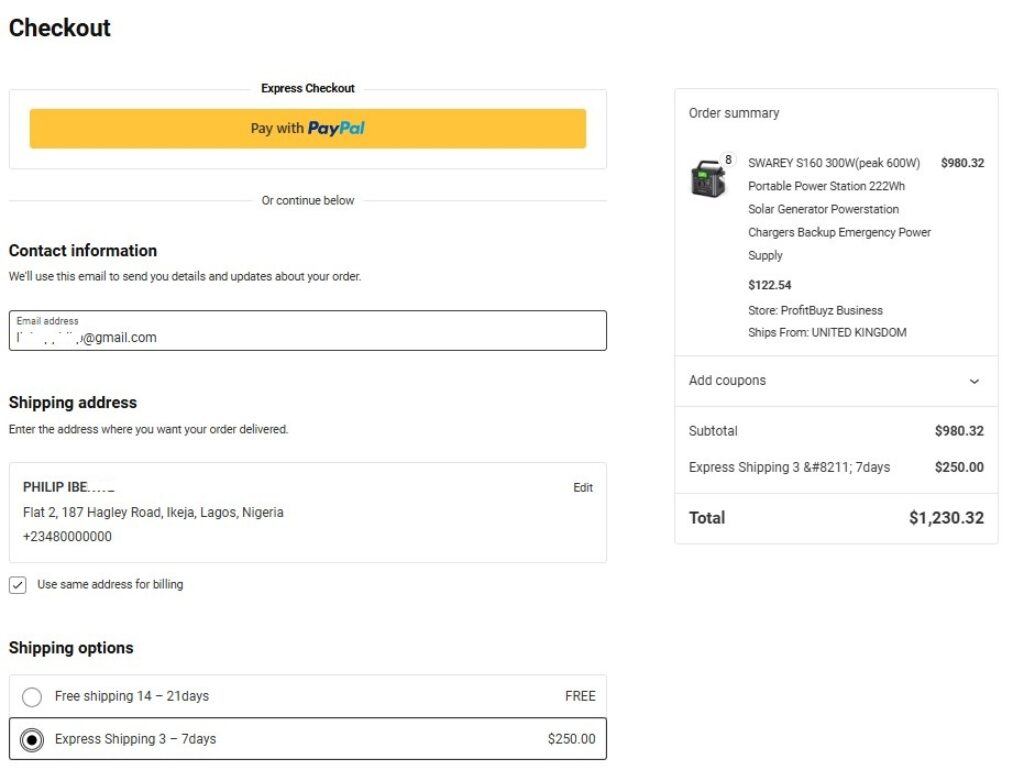Edit the shipping address
Screen dimensions: 1024x770
pos(582,488)
